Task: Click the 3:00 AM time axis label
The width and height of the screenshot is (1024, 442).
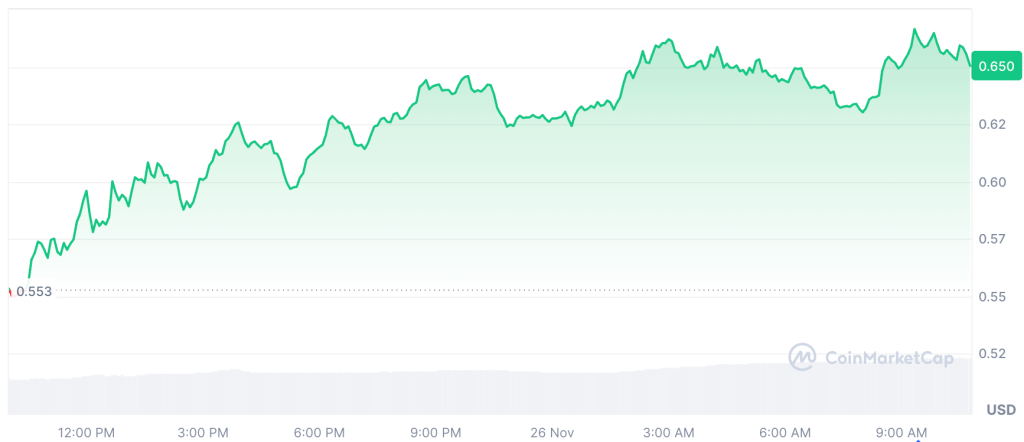Action: click(x=668, y=433)
